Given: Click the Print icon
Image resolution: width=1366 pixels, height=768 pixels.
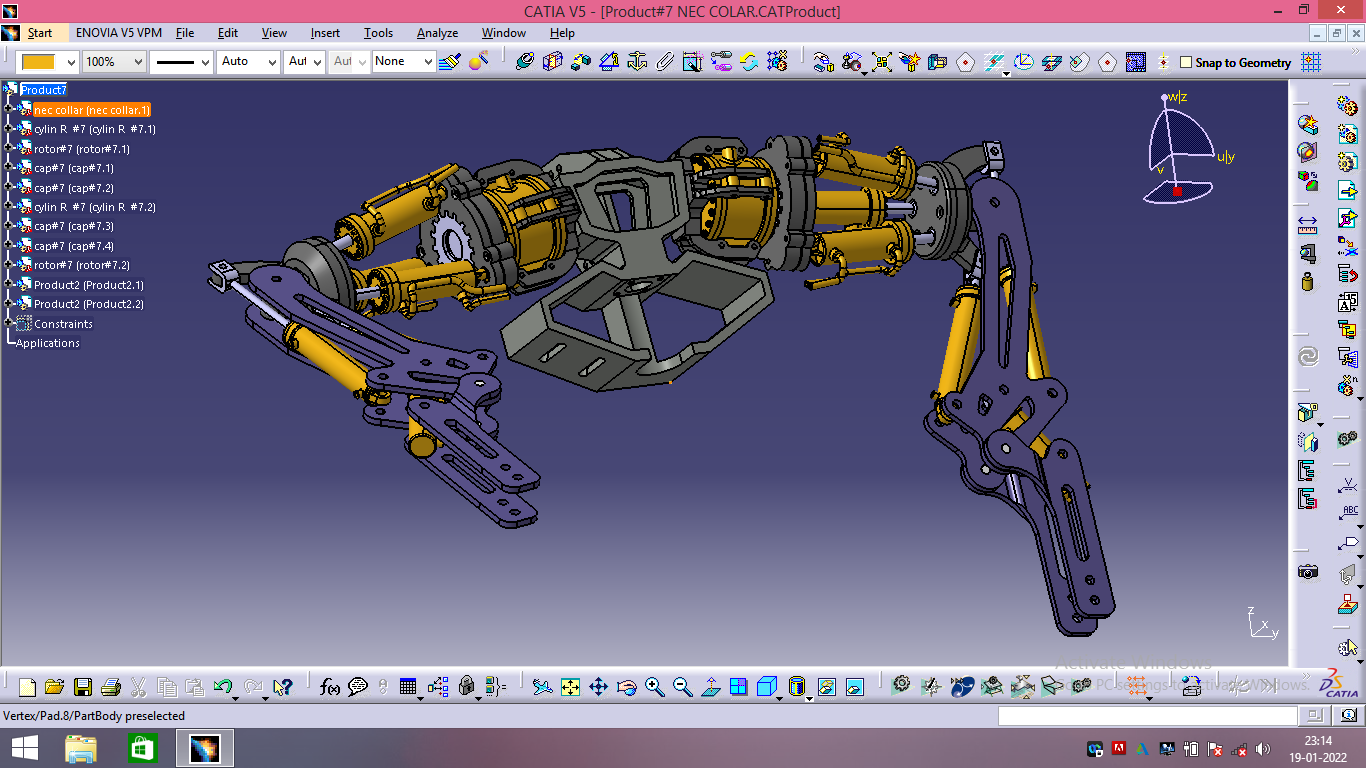Looking at the screenshot, I should (x=111, y=687).
